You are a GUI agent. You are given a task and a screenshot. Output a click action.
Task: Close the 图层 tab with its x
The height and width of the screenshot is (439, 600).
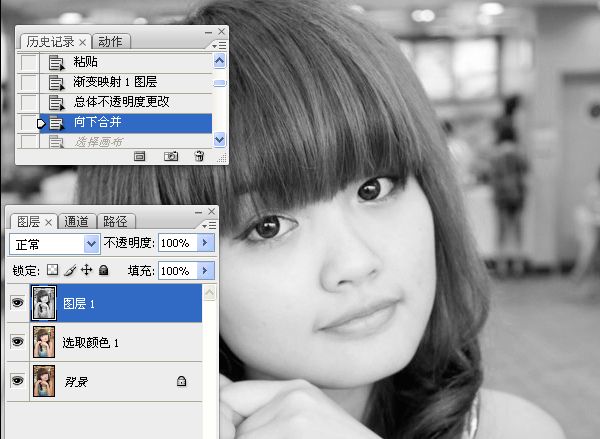click(x=49, y=222)
